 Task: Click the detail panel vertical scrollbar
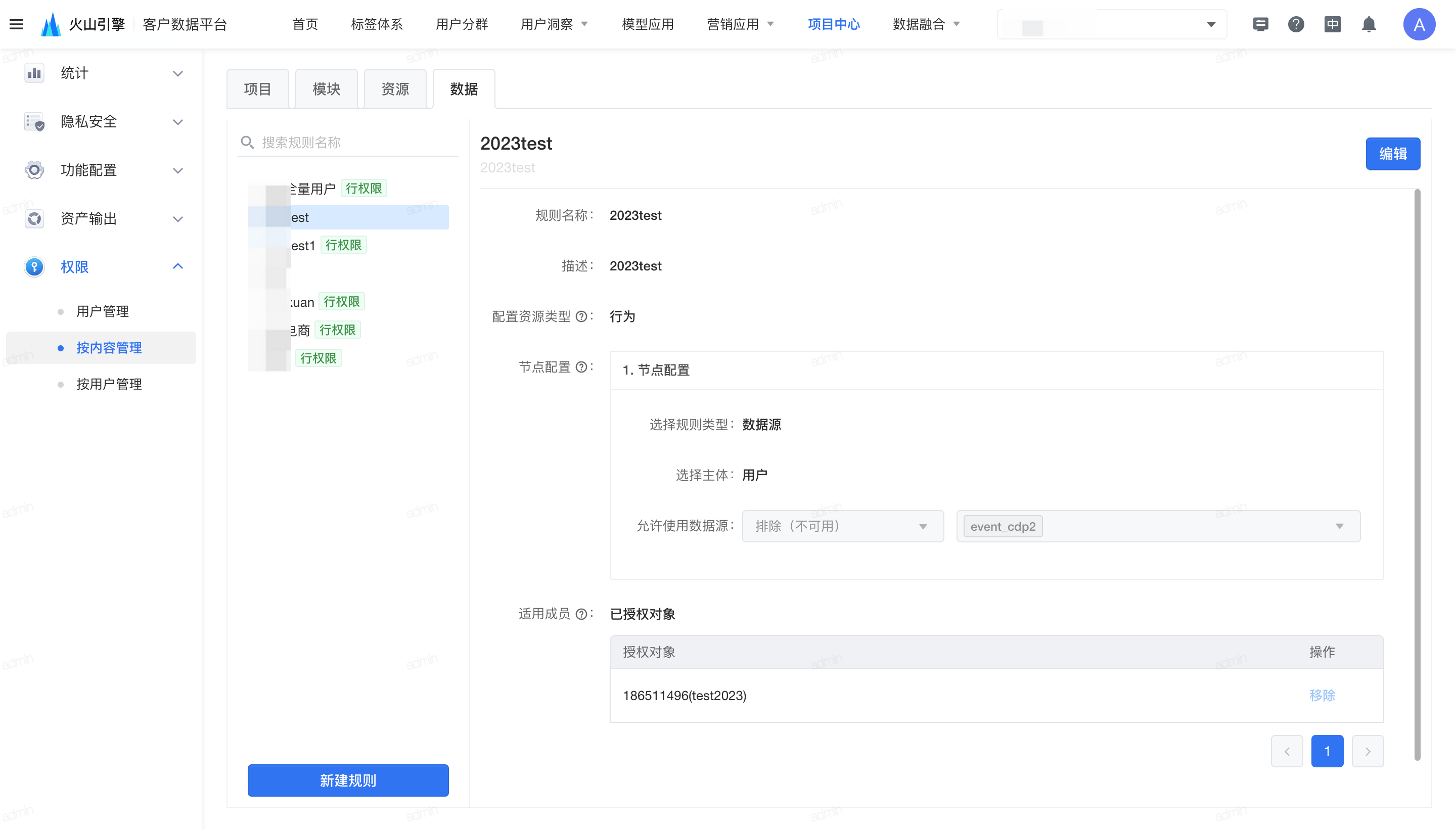tap(1417, 474)
